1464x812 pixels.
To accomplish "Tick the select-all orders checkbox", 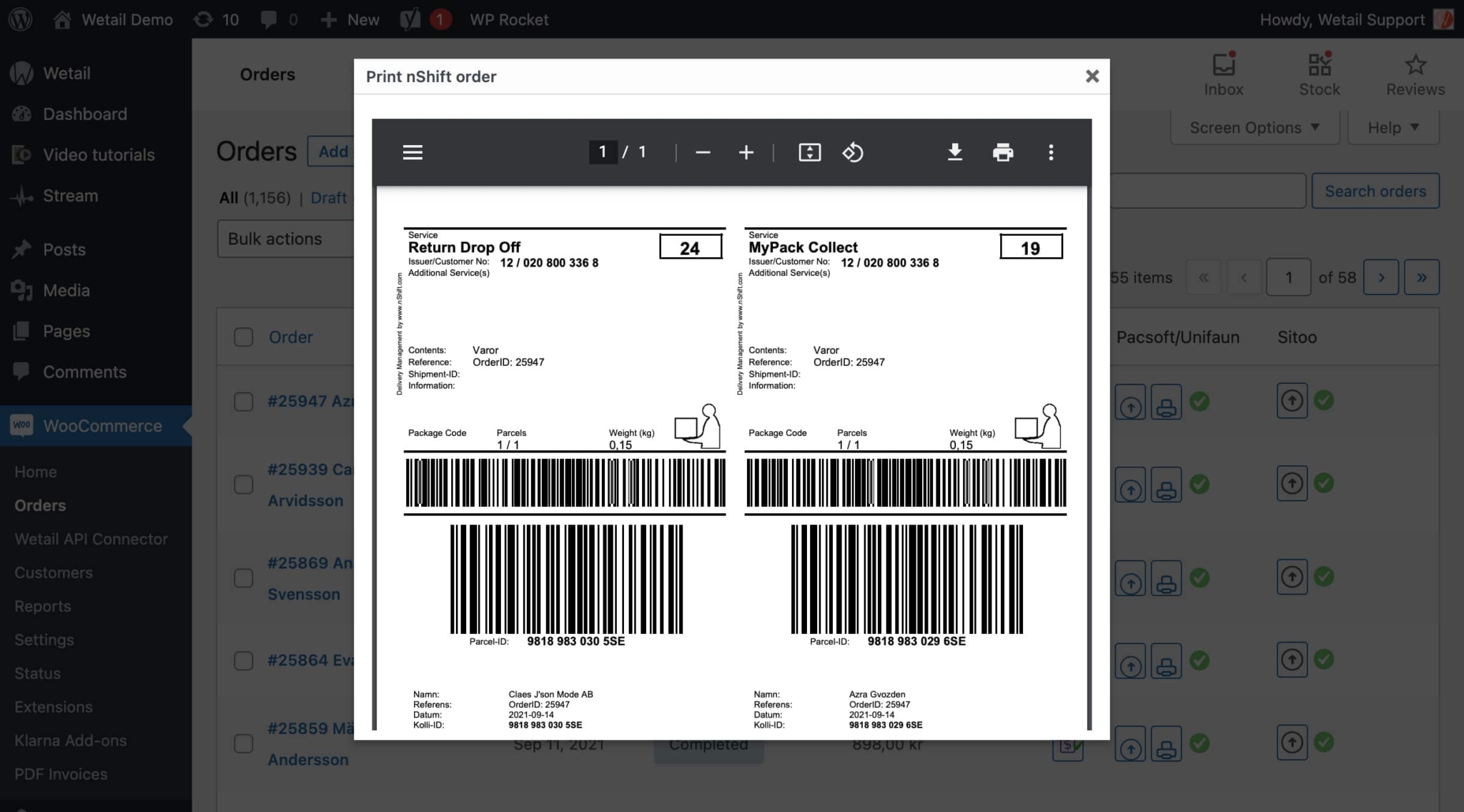I will pos(243,337).
